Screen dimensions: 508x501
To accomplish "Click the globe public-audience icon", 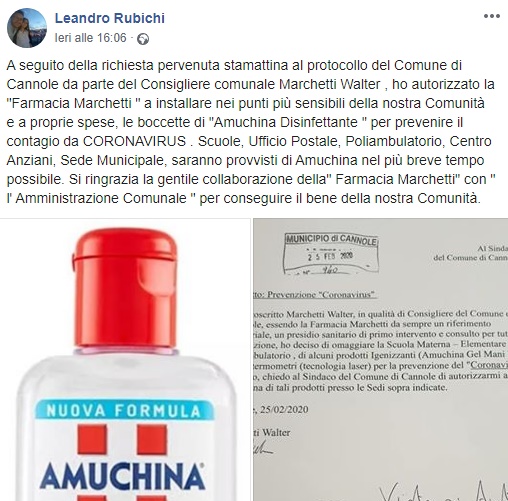I will point(143,39).
